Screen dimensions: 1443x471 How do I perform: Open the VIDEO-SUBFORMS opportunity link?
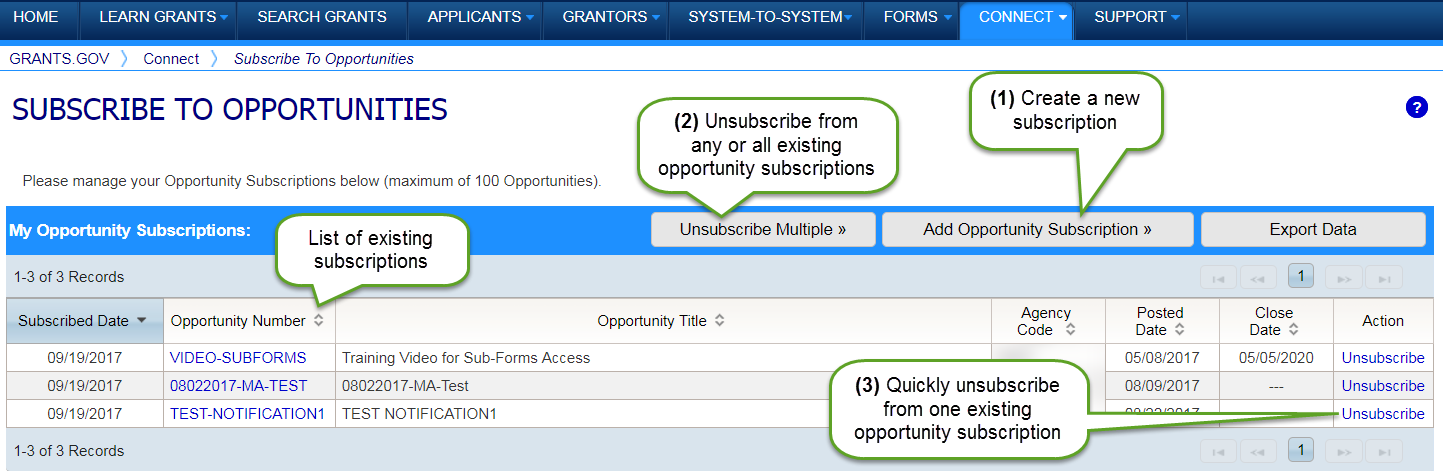click(238, 358)
